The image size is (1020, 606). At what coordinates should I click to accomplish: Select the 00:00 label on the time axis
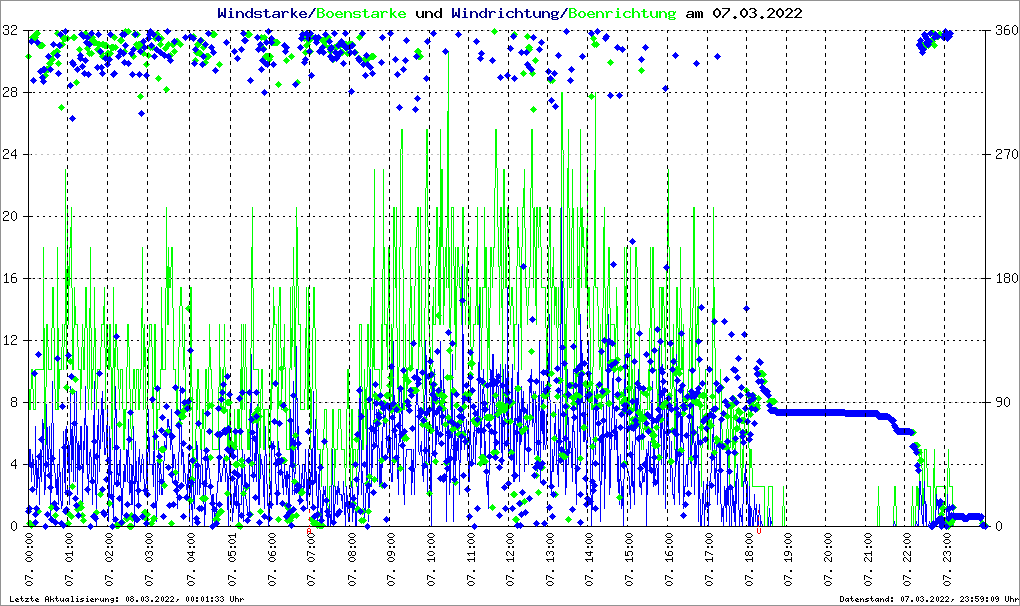30,561
